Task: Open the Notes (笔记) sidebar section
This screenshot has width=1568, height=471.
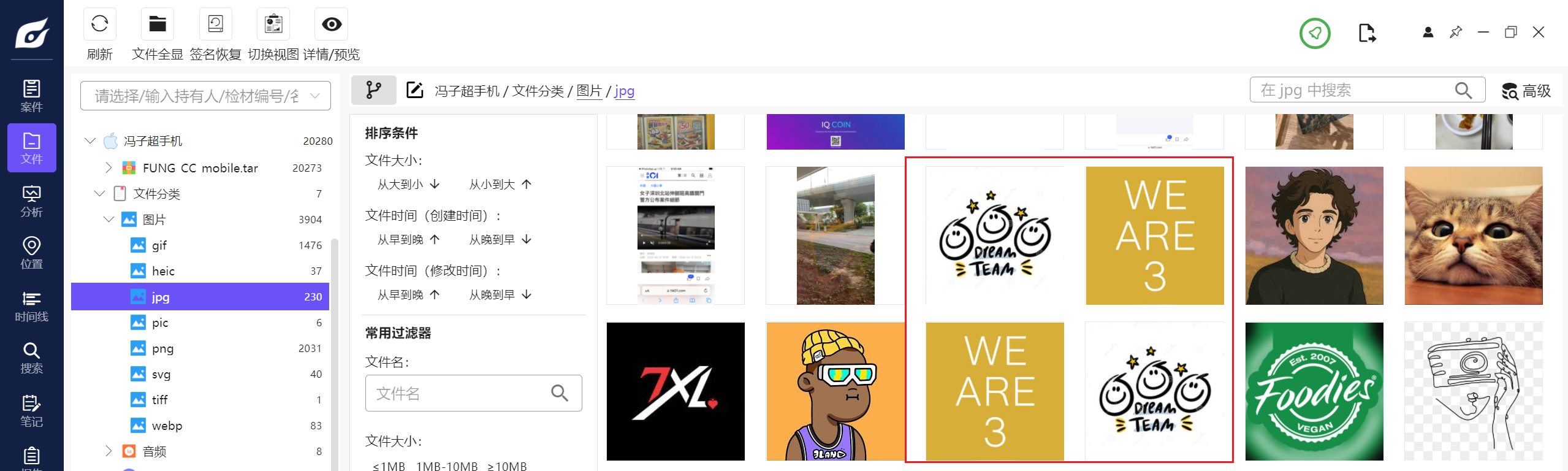Action: (x=31, y=411)
